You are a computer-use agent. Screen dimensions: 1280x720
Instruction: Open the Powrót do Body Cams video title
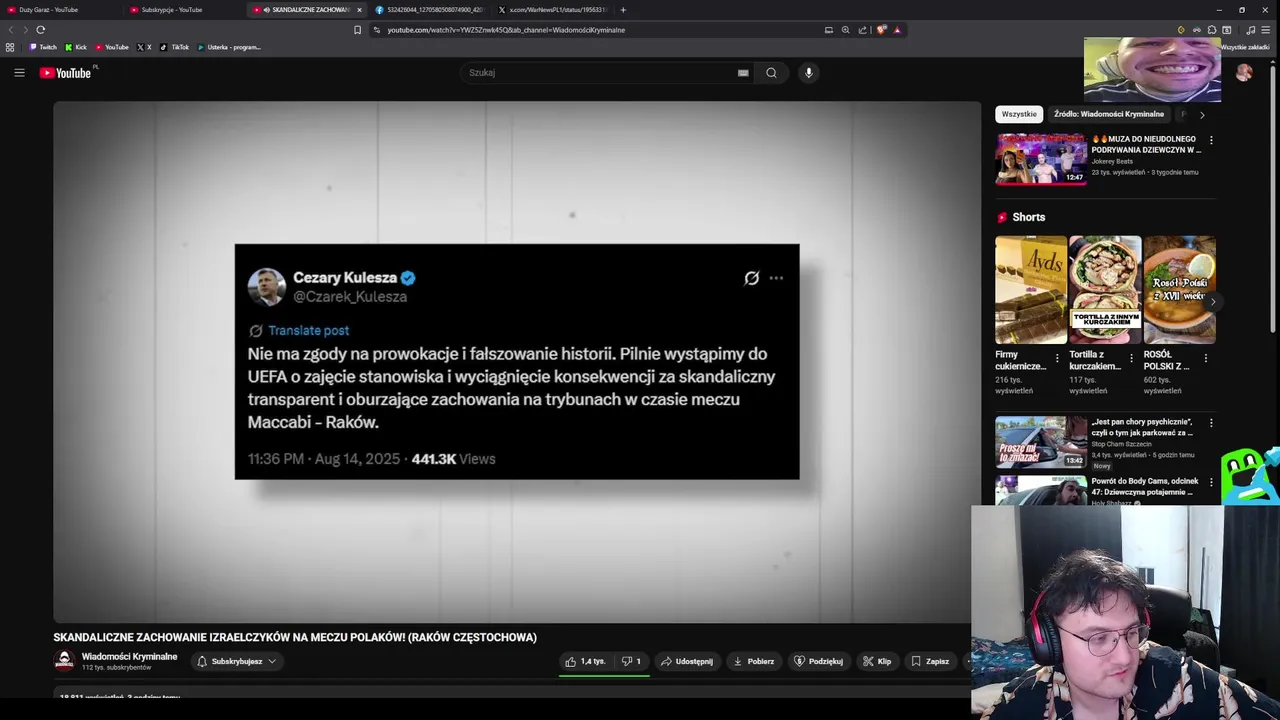pos(1145,487)
